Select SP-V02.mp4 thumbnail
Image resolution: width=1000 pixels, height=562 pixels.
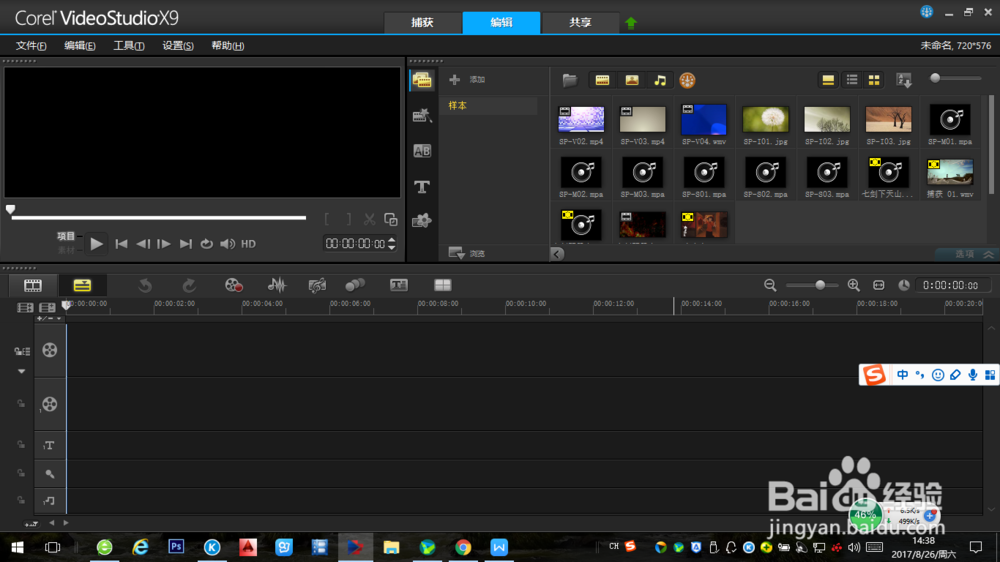pyautogui.click(x=581, y=119)
